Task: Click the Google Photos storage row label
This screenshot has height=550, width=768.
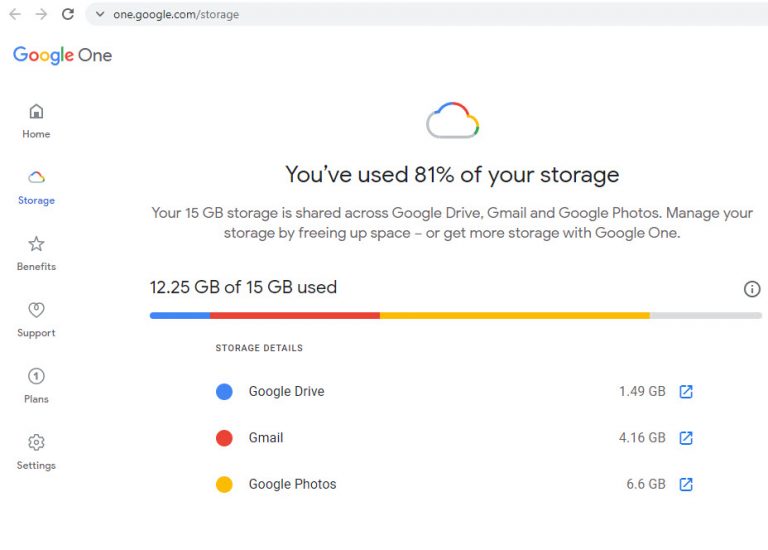Action: 292,484
